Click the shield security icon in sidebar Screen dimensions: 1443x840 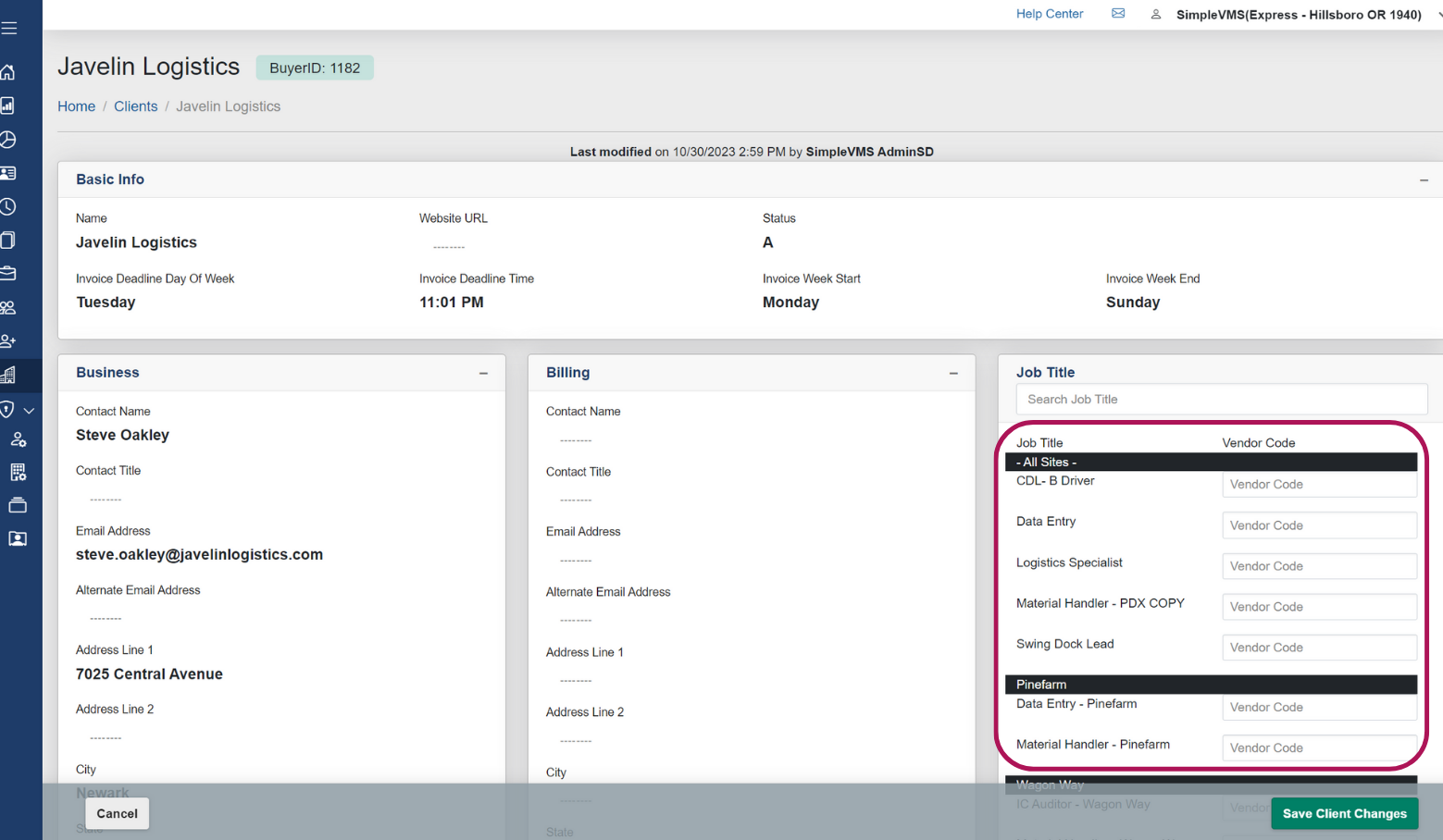tap(7, 409)
